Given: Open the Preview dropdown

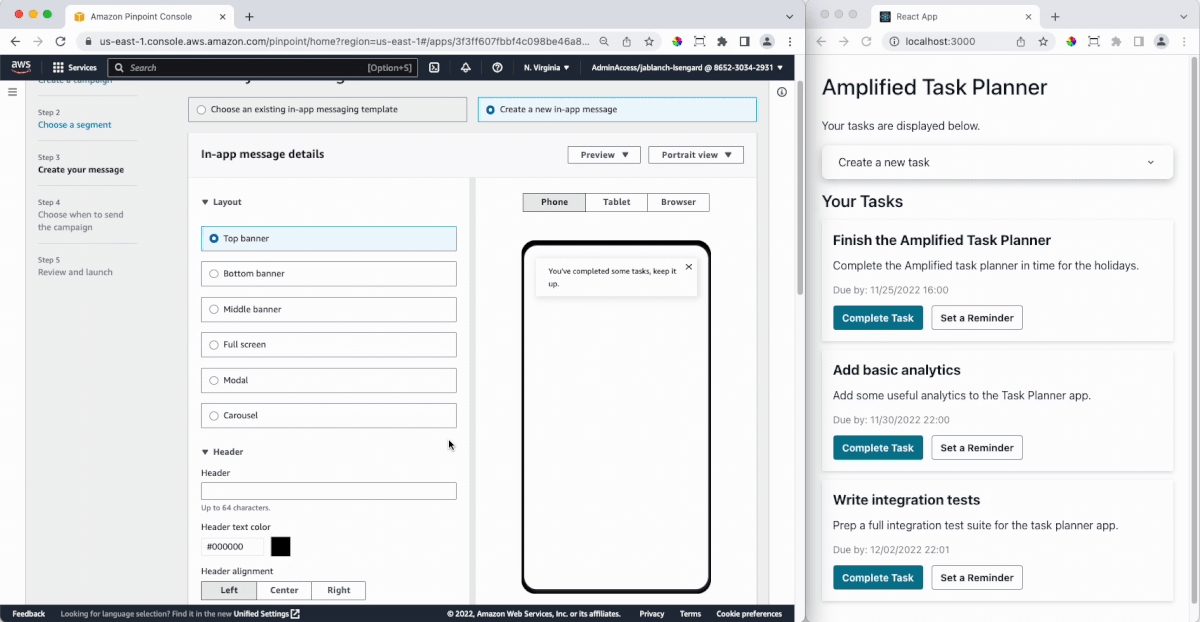Looking at the screenshot, I should pos(604,155).
